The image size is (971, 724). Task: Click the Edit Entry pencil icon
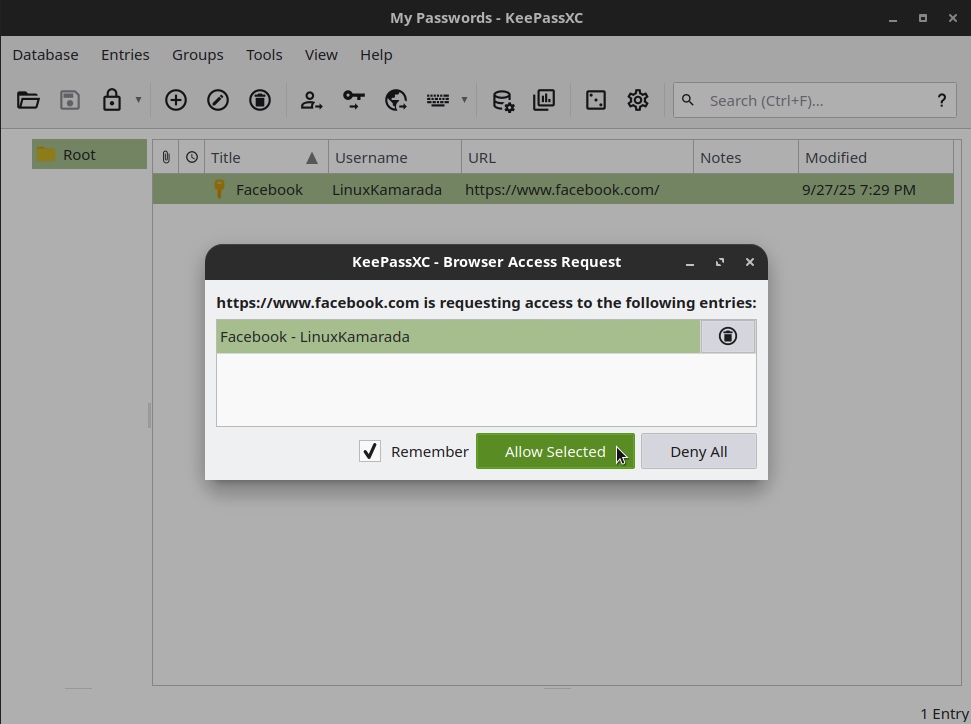(x=218, y=100)
